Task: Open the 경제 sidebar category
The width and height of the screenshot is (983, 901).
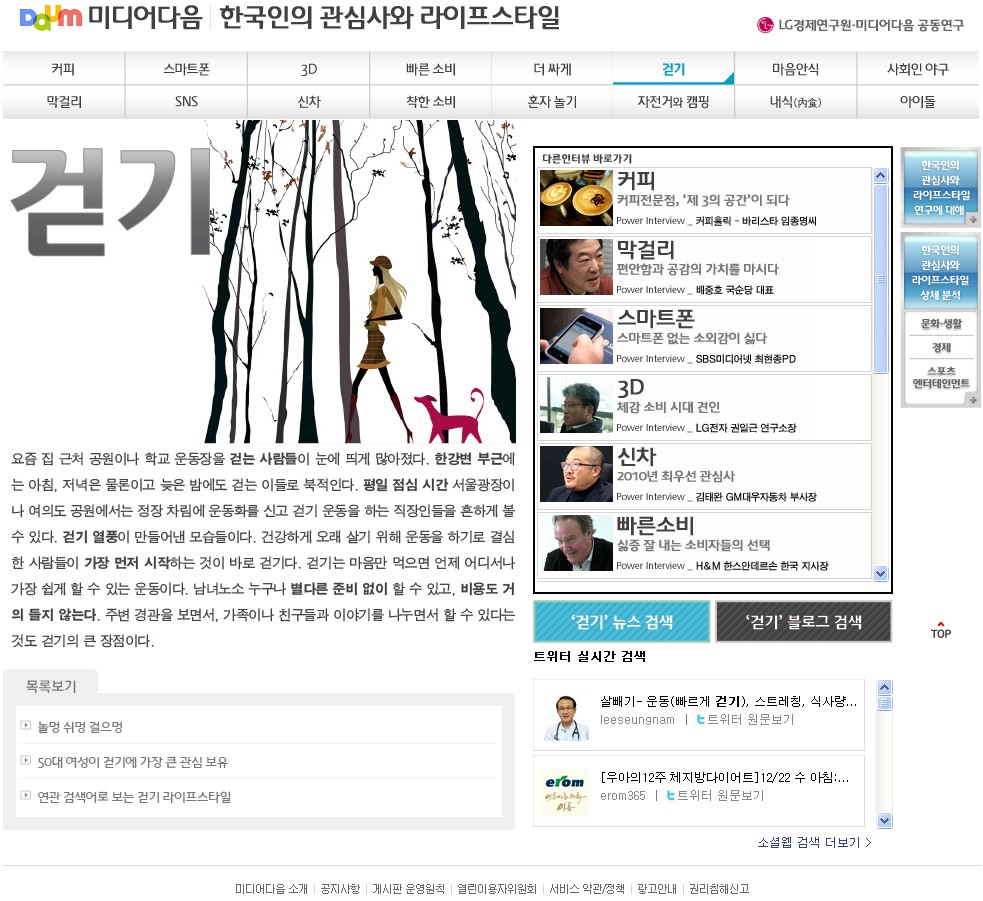Action: click(941, 347)
